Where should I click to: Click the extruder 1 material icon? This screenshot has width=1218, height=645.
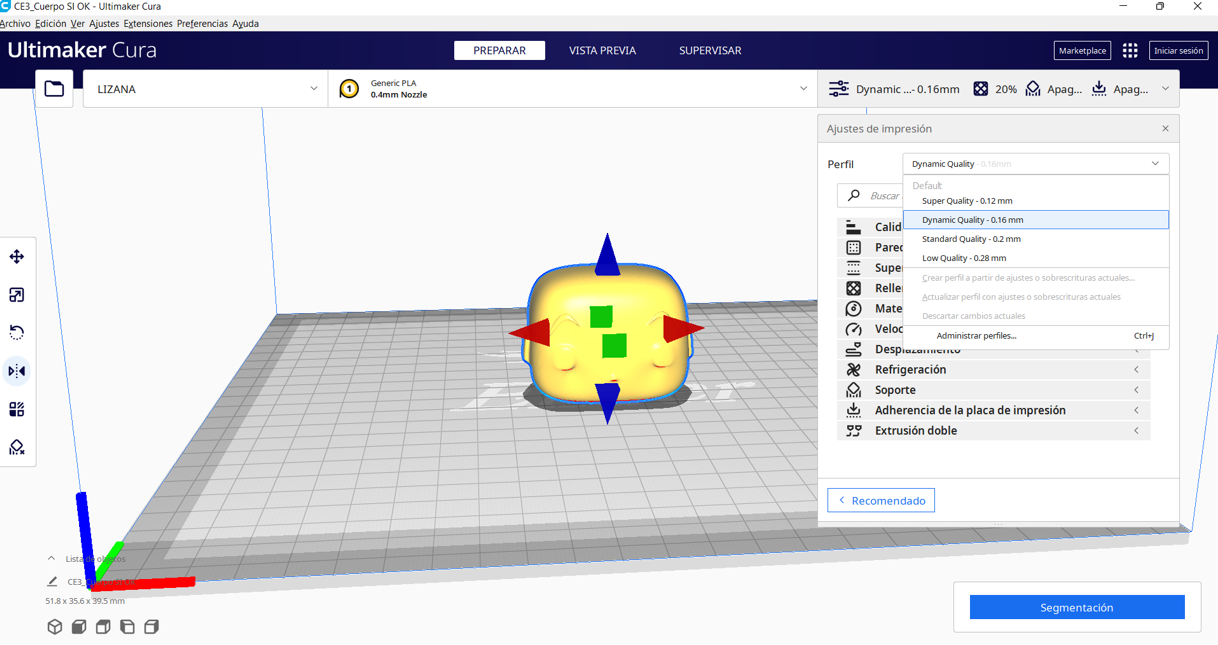349,89
